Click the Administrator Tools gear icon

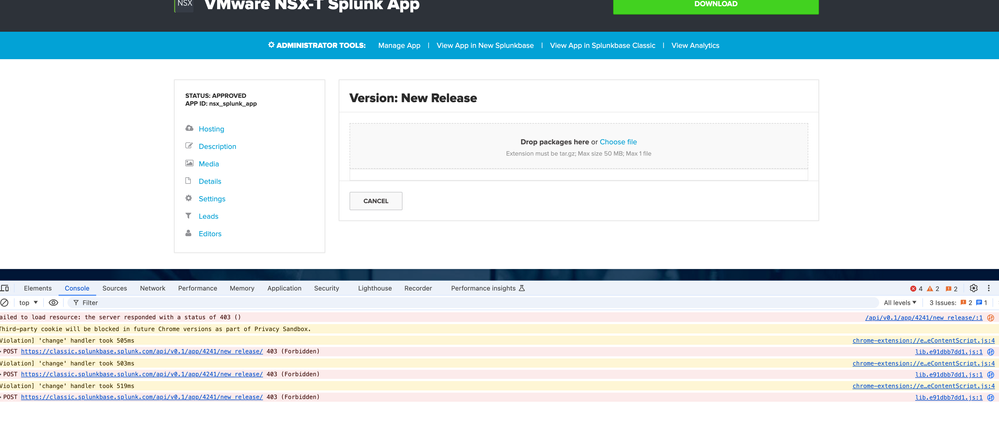pos(271,45)
